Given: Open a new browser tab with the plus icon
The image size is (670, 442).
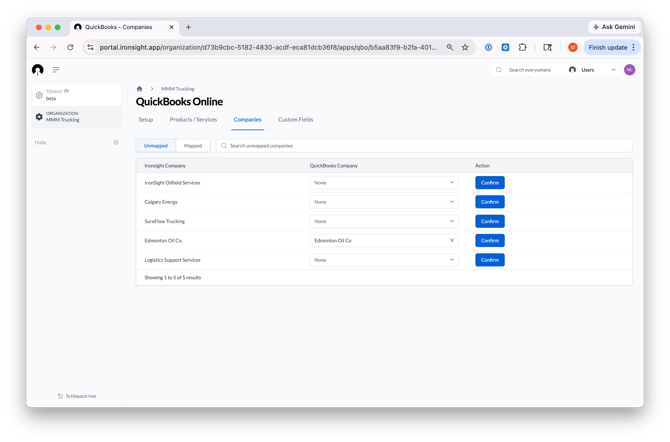Looking at the screenshot, I should (x=188, y=27).
